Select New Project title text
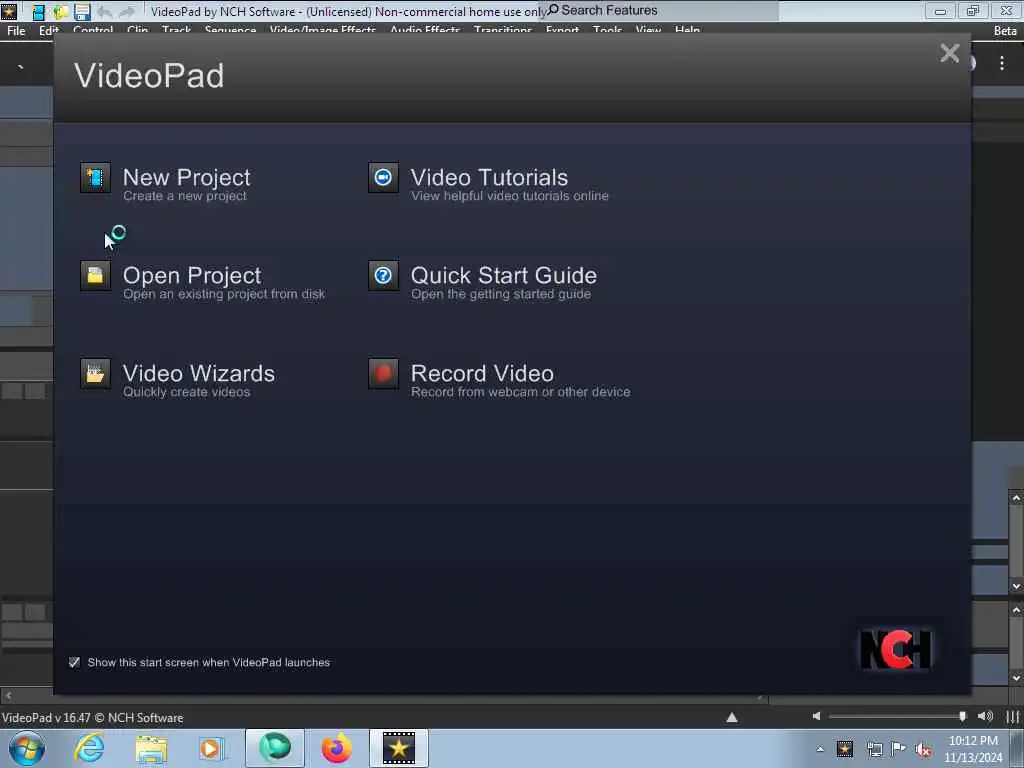1024x768 pixels. click(x=187, y=177)
